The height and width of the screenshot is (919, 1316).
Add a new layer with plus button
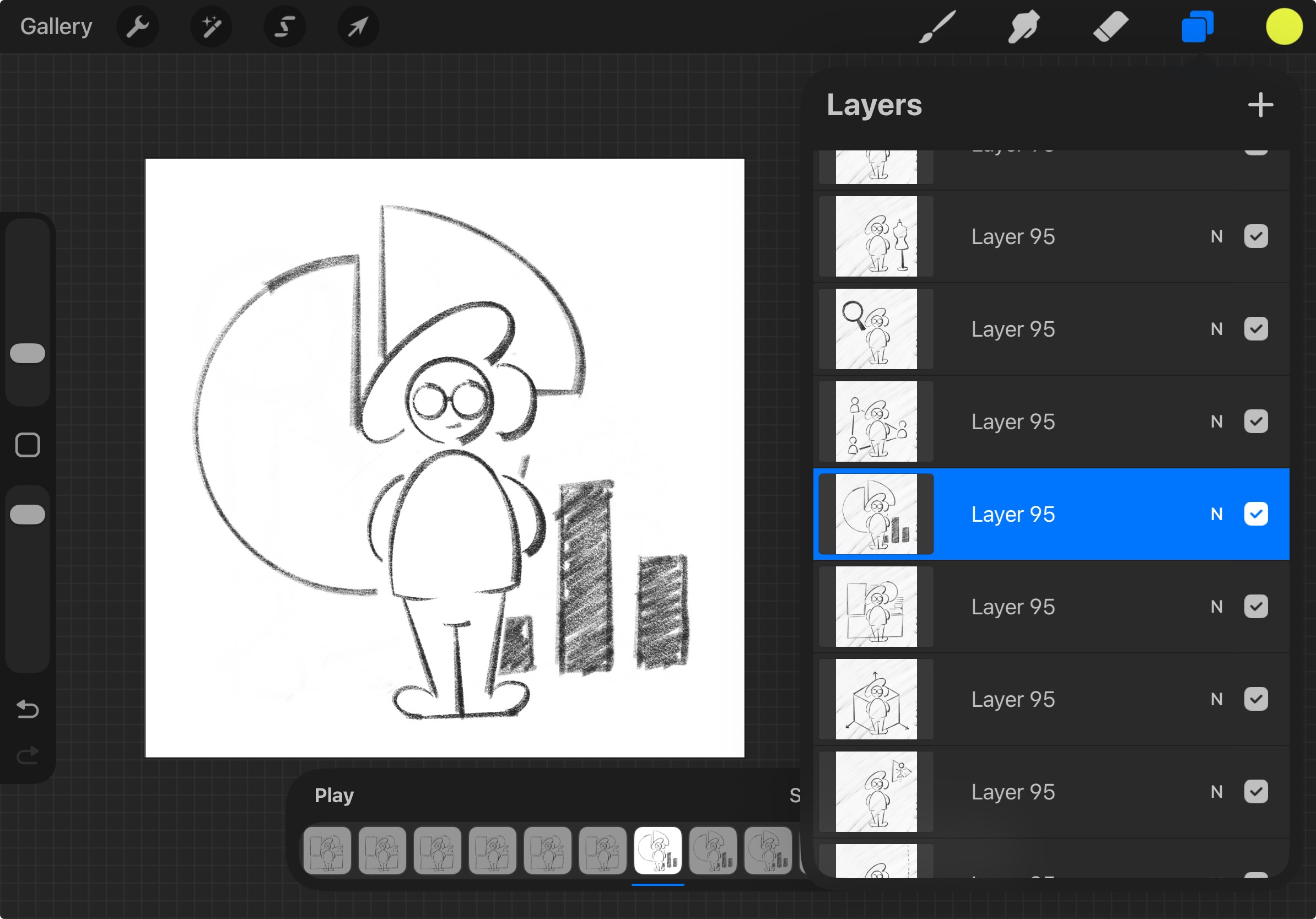click(x=1260, y=105)
